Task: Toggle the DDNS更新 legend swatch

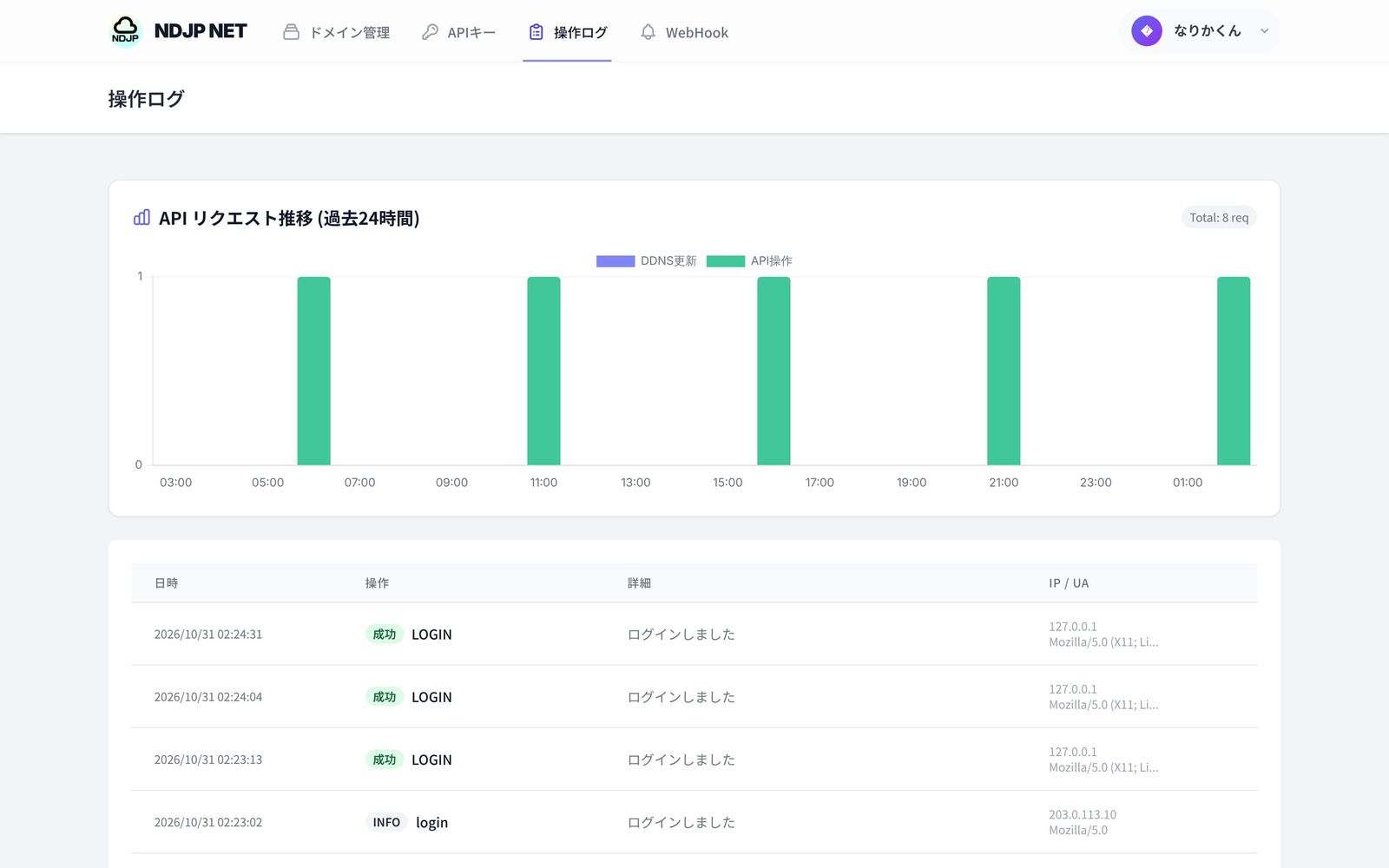Action: click(616, 261)
